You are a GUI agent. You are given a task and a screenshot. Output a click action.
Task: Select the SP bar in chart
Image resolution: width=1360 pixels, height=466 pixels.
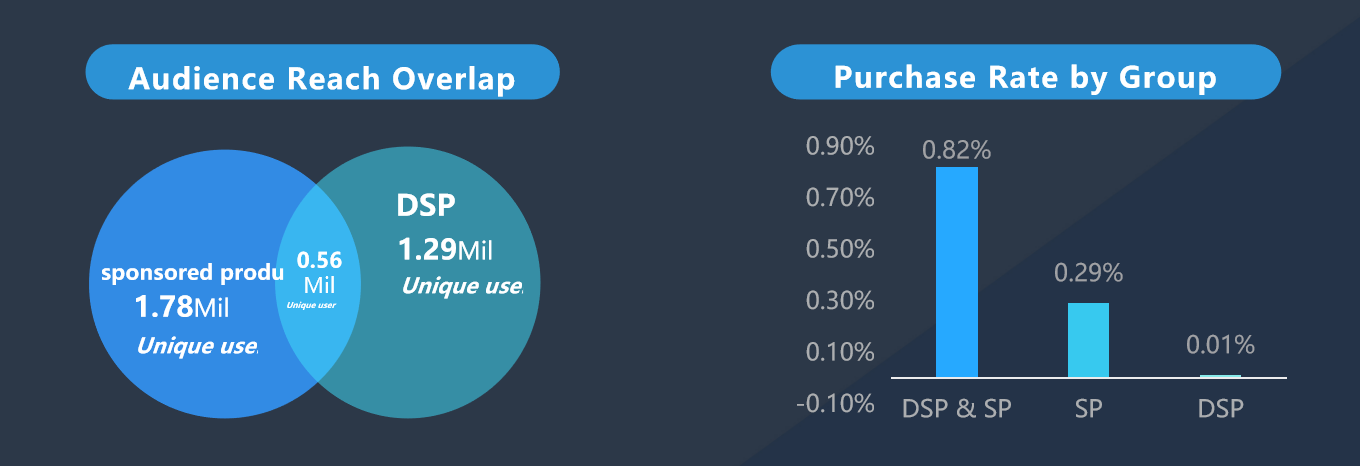coord(1089,340)
